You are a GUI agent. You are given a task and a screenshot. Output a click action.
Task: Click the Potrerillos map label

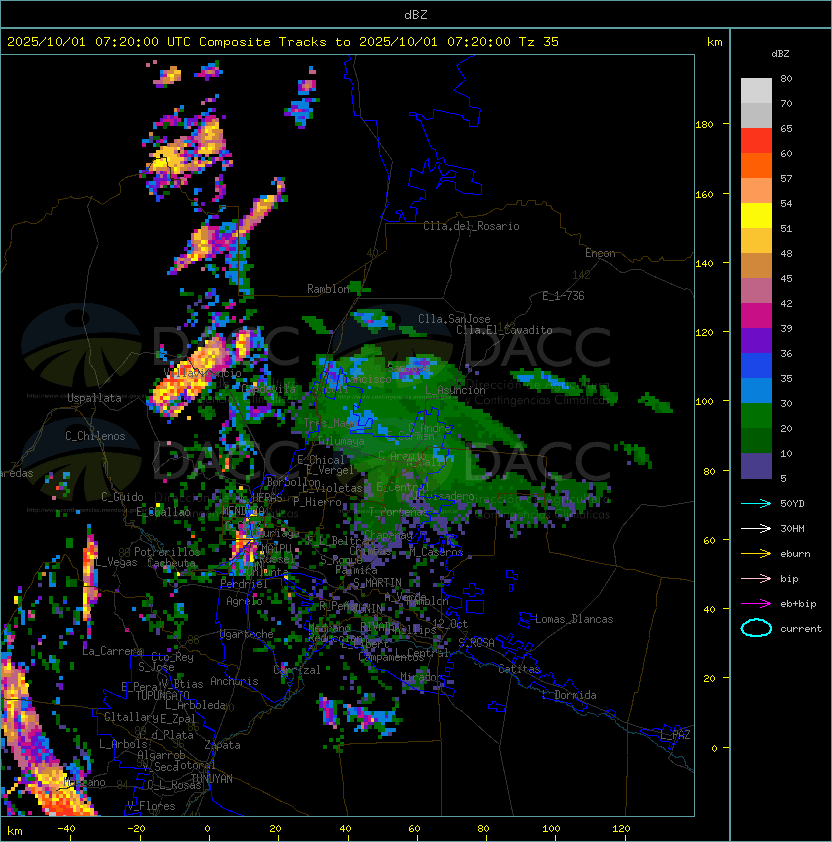pos(167,552)
